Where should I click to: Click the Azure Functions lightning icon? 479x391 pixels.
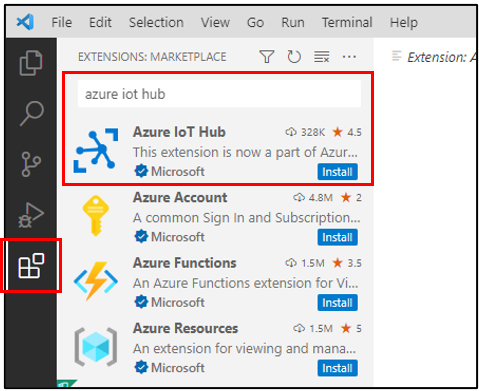pyautogui.click(x=96, y=281)
